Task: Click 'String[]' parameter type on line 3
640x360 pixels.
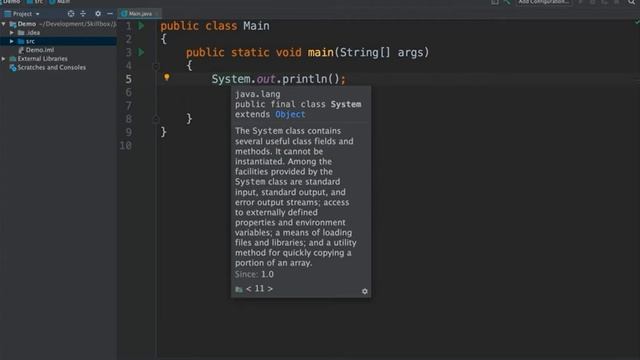Action: coord(365,52)
